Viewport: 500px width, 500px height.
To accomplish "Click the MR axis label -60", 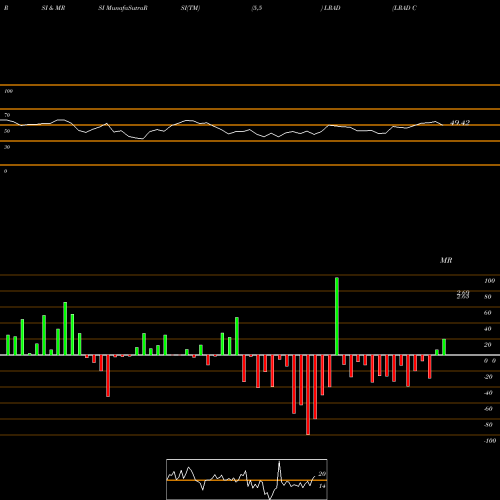I will coord(488,409).
